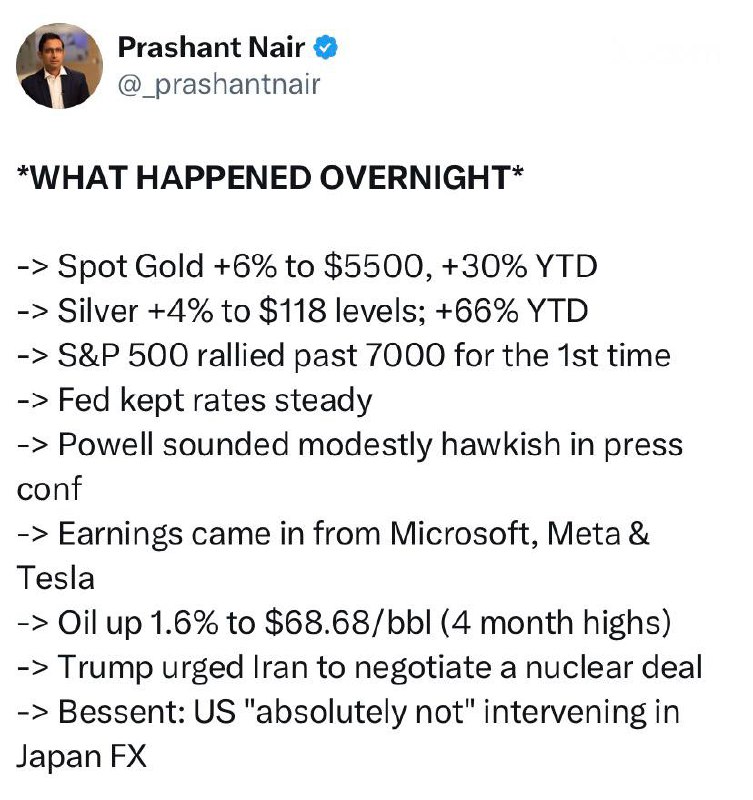
Task: Click the word Tesla
Action: 56,579
